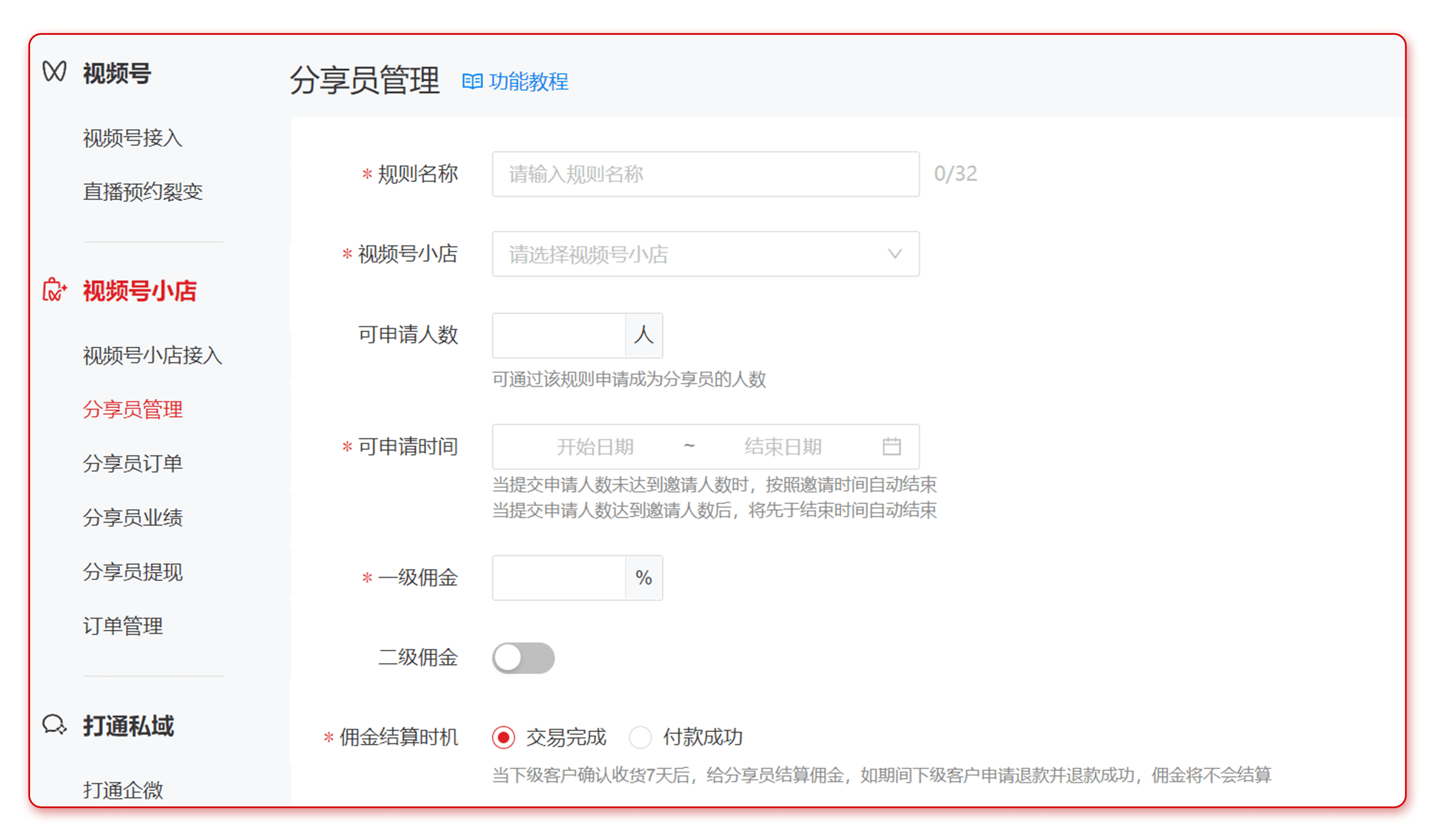The width and height of the screenshot is (1434, 840).
Task: Click the 人 unit label beside 可申请人数
Action: (644, 336)
